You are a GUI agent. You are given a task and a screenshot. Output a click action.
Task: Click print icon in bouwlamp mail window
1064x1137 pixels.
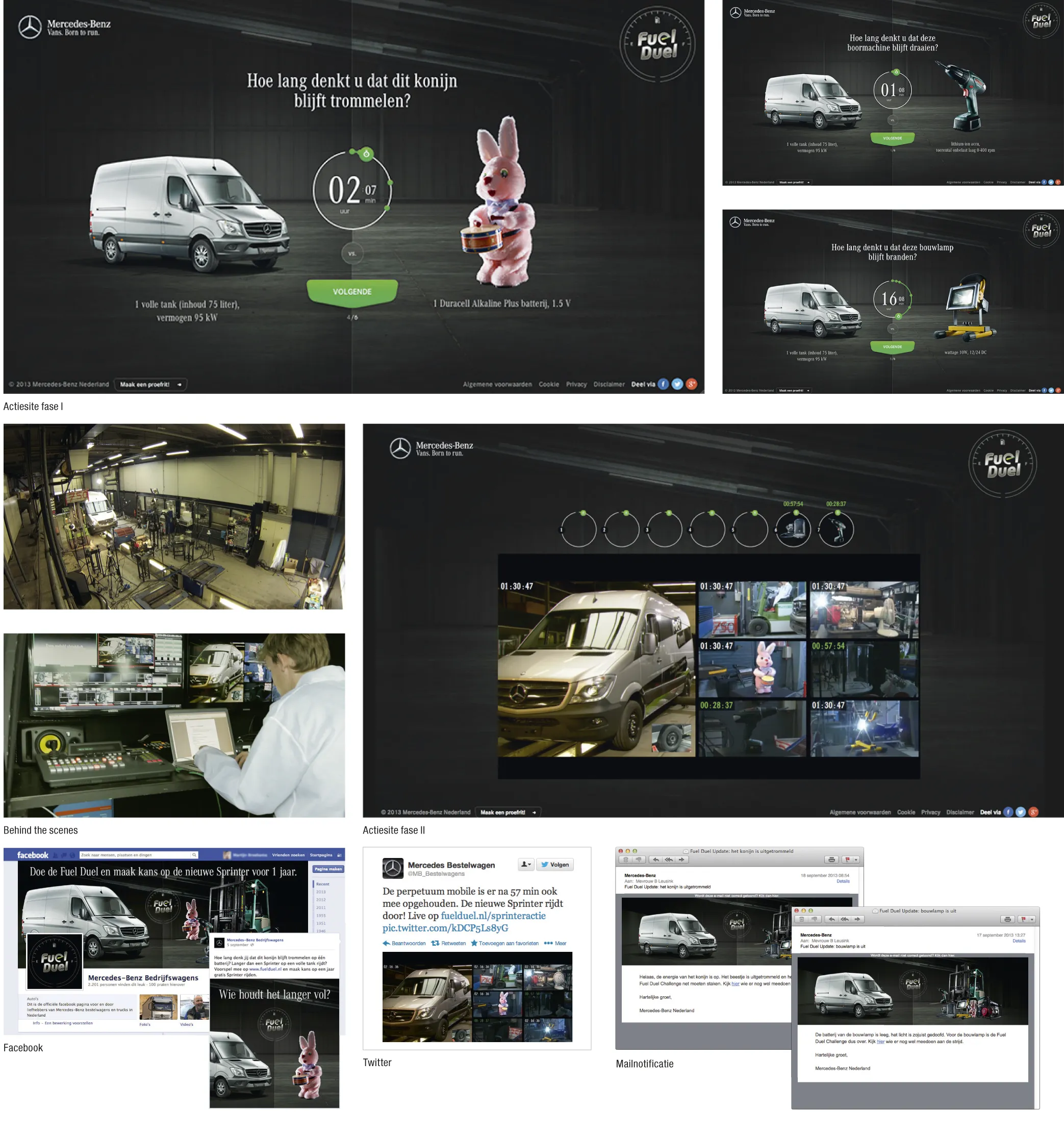1007,919
